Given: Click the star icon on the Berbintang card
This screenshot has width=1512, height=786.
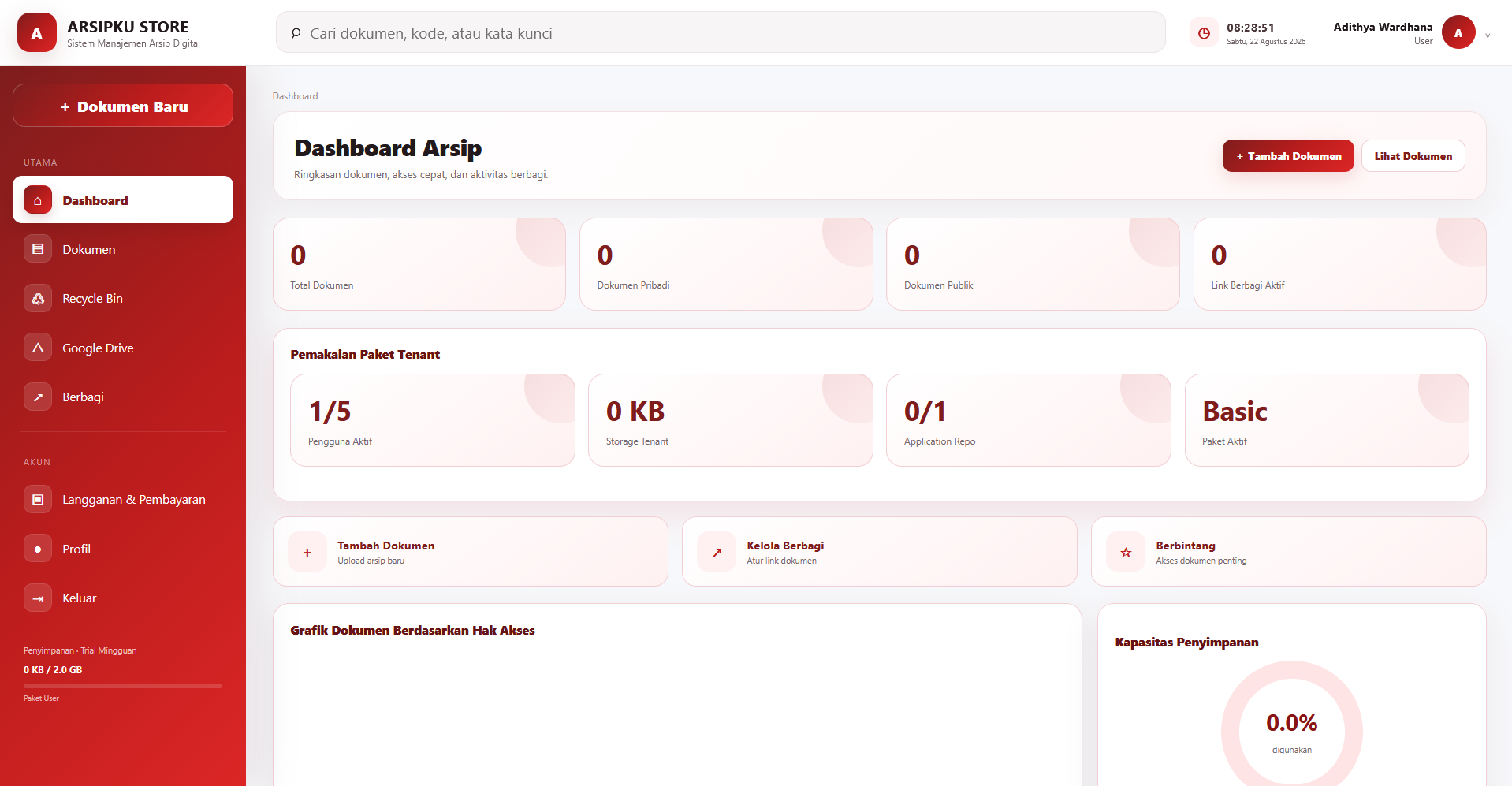Looking at the screenshot, I should 1126,552.
